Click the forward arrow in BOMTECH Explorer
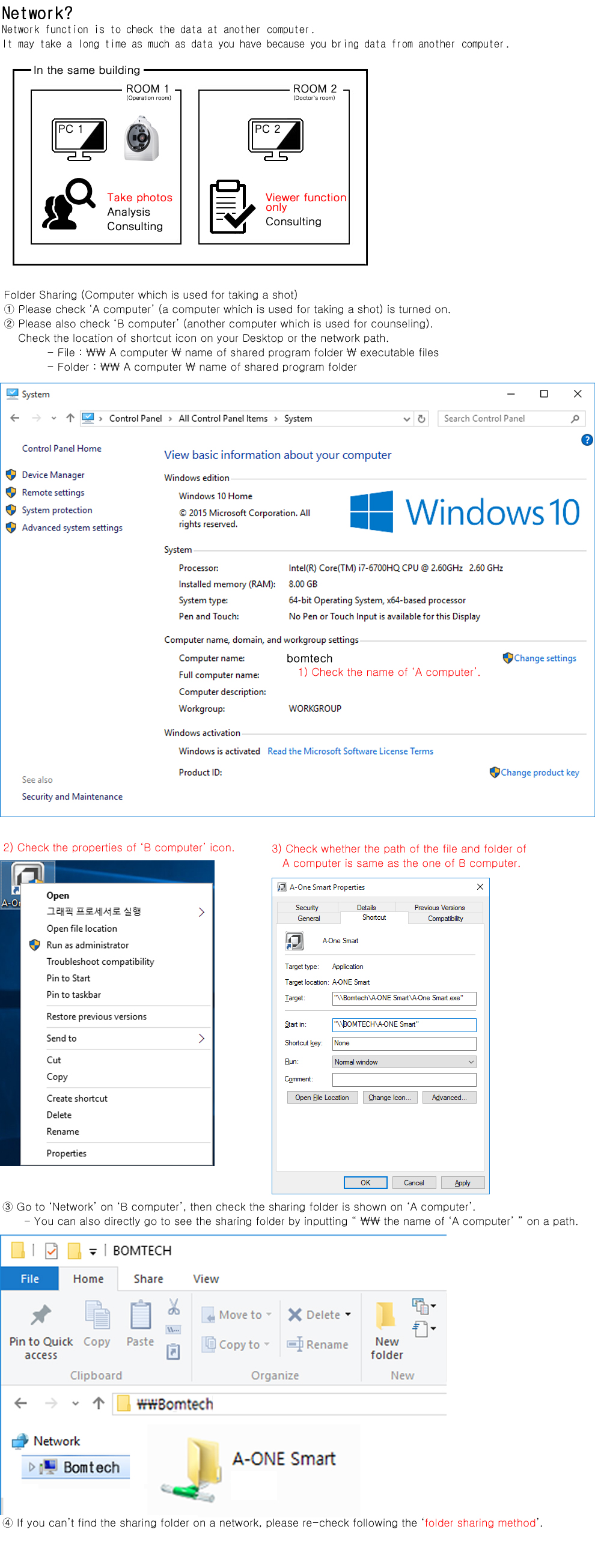The height and width of the screenshot is (1568, 595). coord(51,1403)
